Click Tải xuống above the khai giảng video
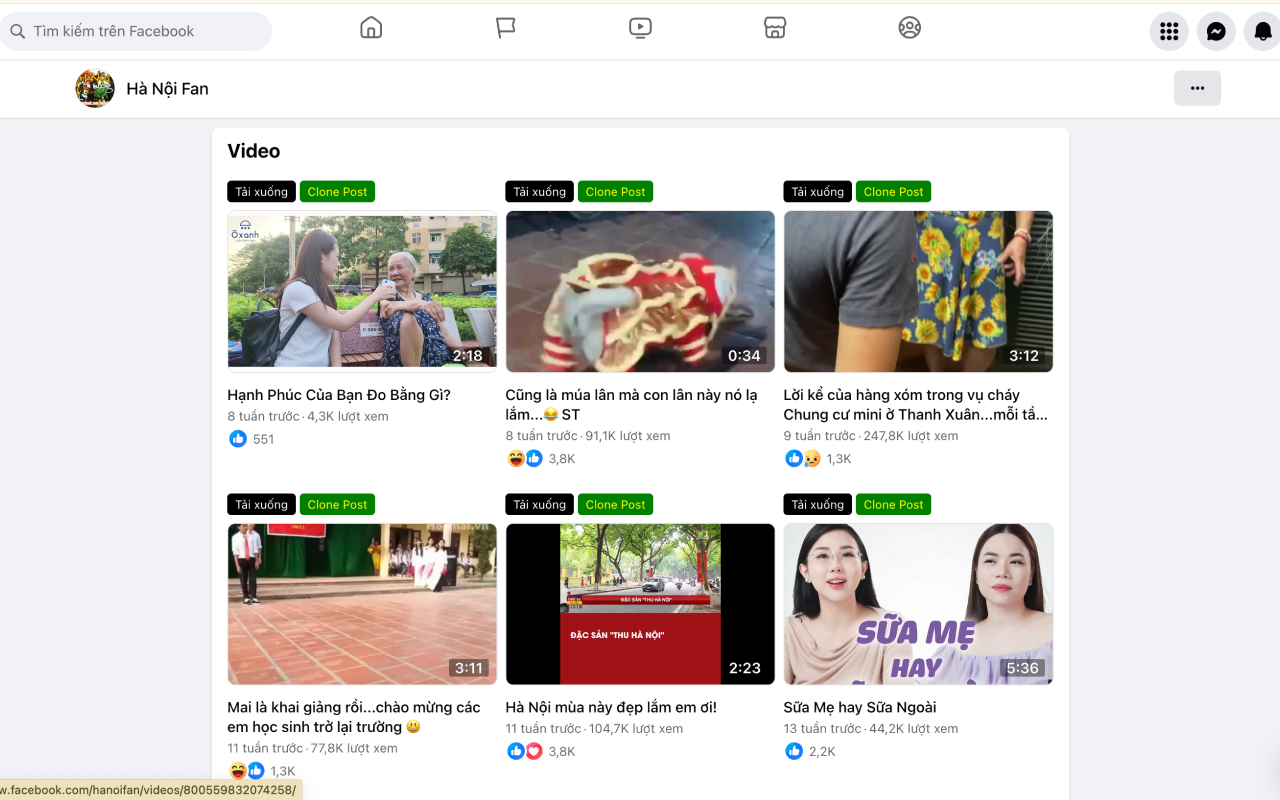 click(x=262, y=505)
